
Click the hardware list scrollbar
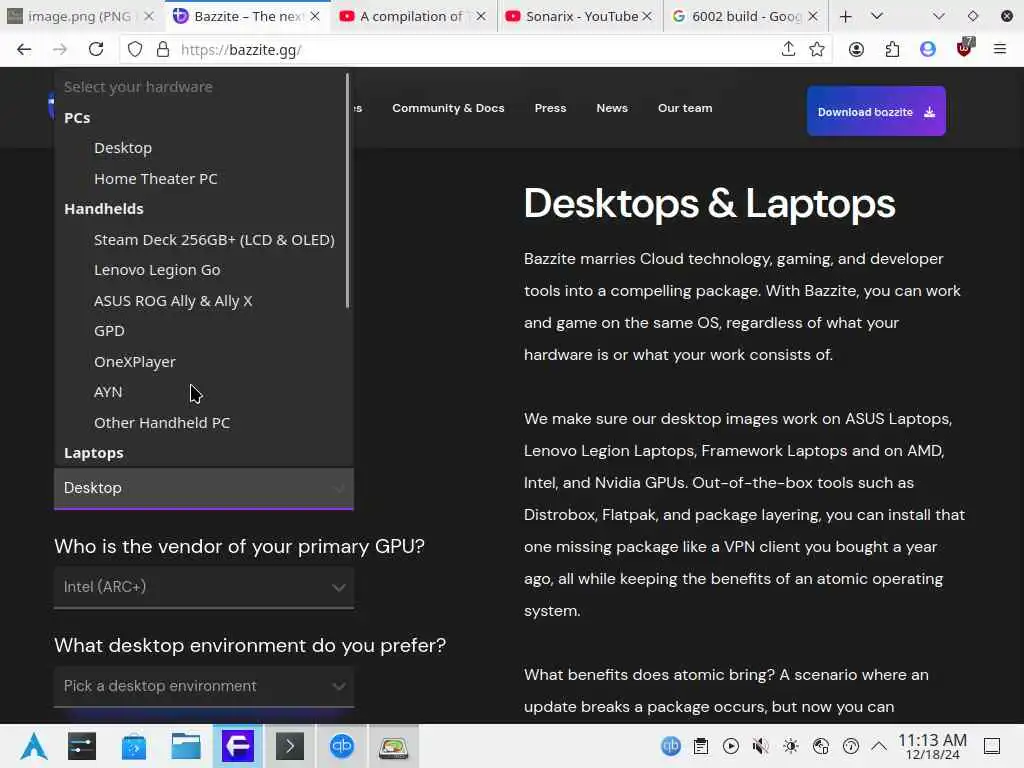point(347,191)
